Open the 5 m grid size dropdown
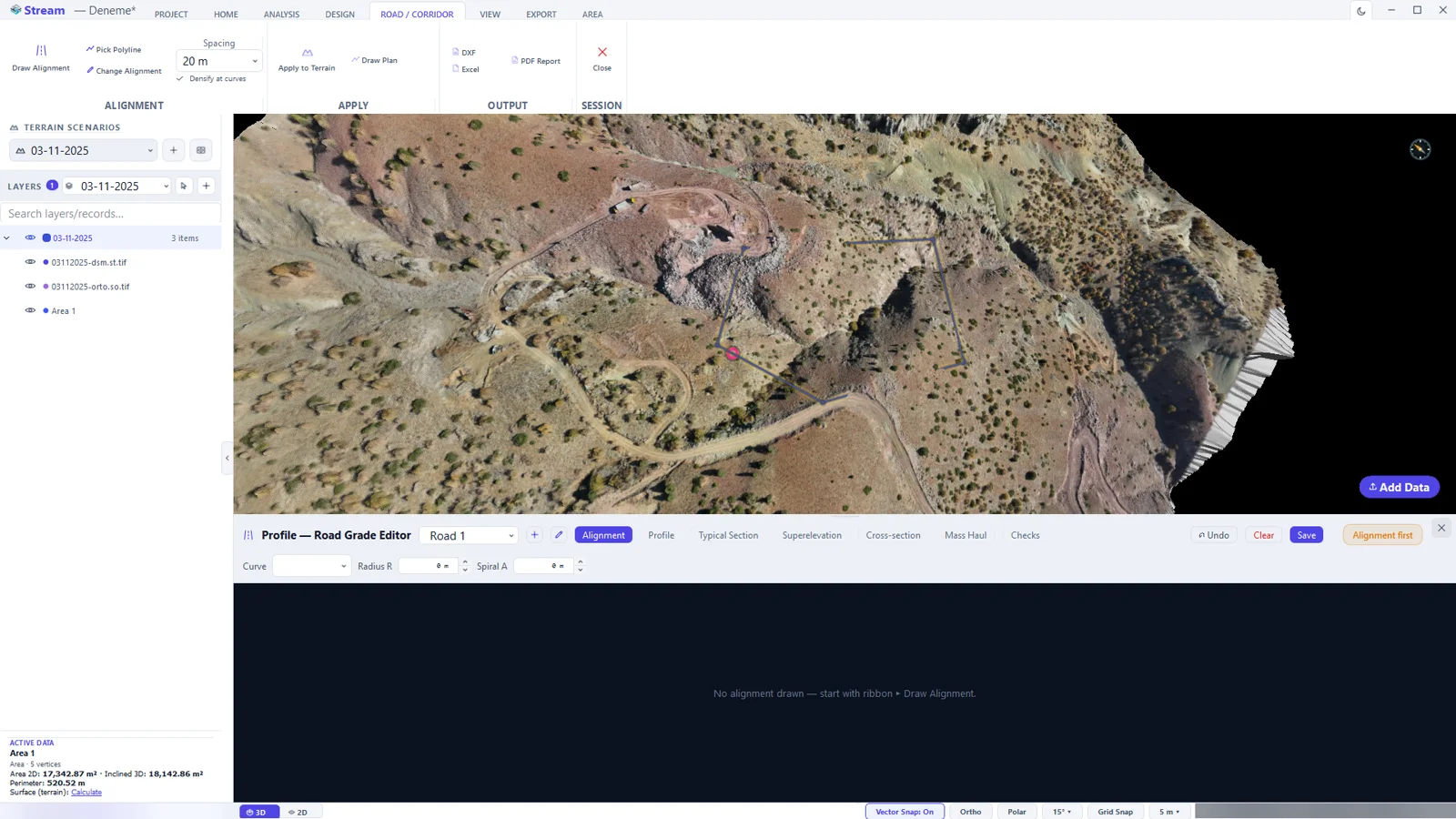This screenshot has width=1456, height=819. pos(1169,812)
